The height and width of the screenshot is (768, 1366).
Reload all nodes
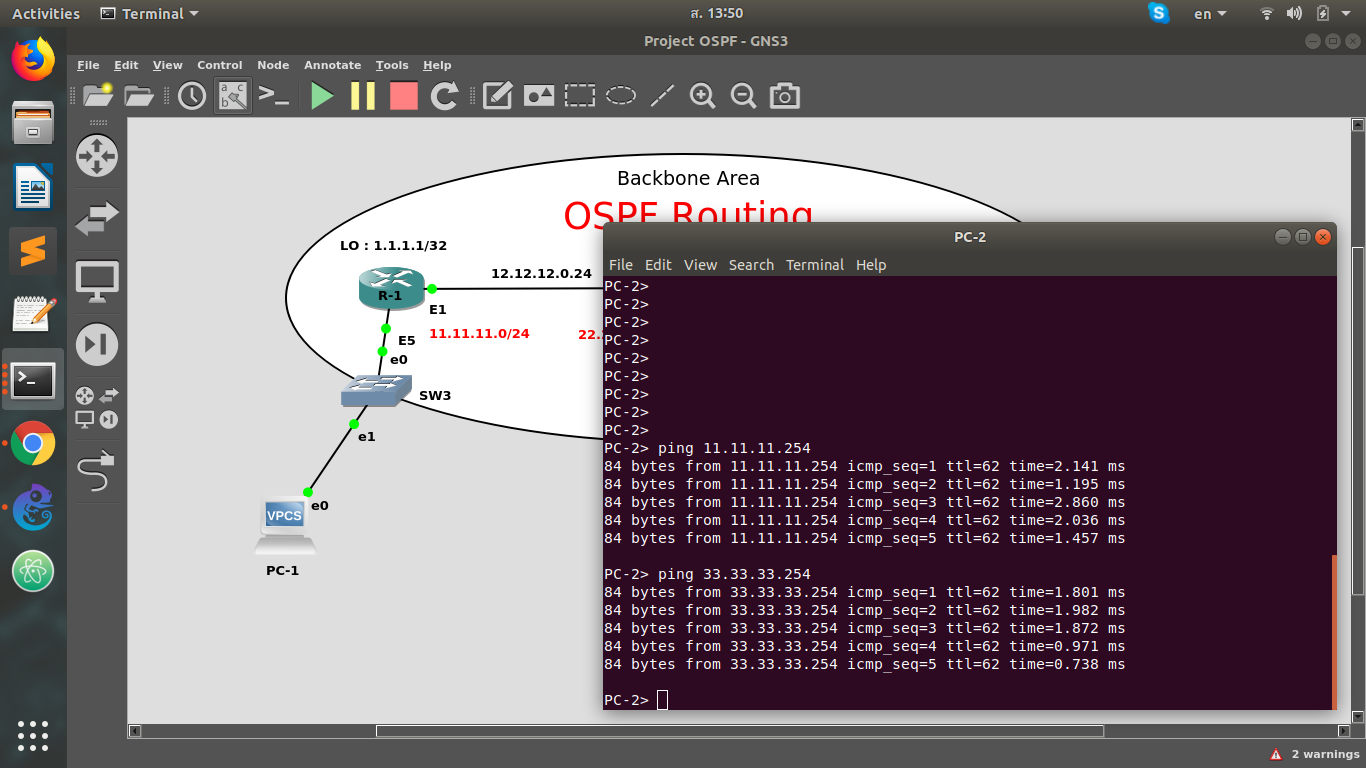[x=444, y=96]
